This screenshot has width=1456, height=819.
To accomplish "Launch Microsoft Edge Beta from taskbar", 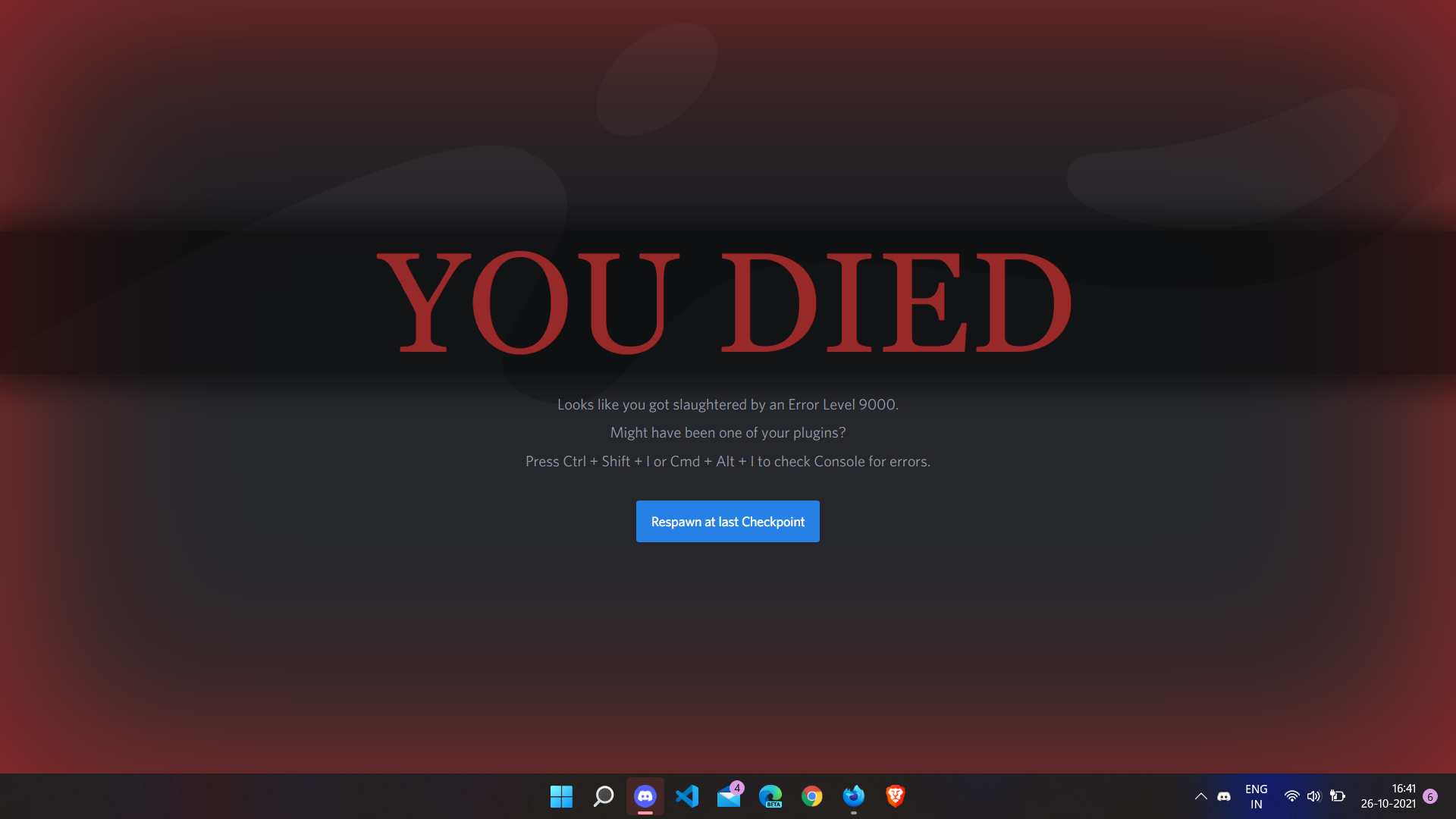I will coord(770,796).
